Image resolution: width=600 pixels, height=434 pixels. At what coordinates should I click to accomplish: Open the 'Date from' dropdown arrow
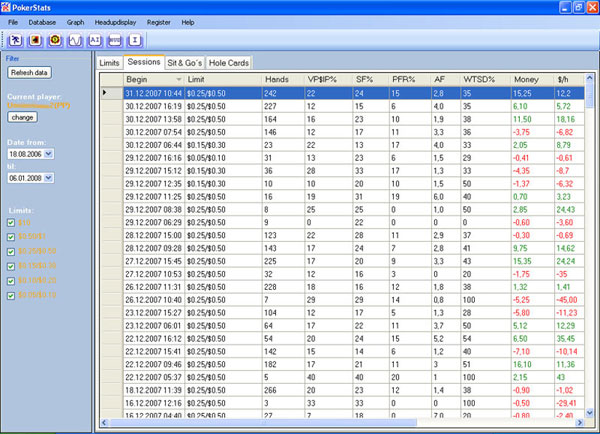pyautogui.click(x=48, y=154)
